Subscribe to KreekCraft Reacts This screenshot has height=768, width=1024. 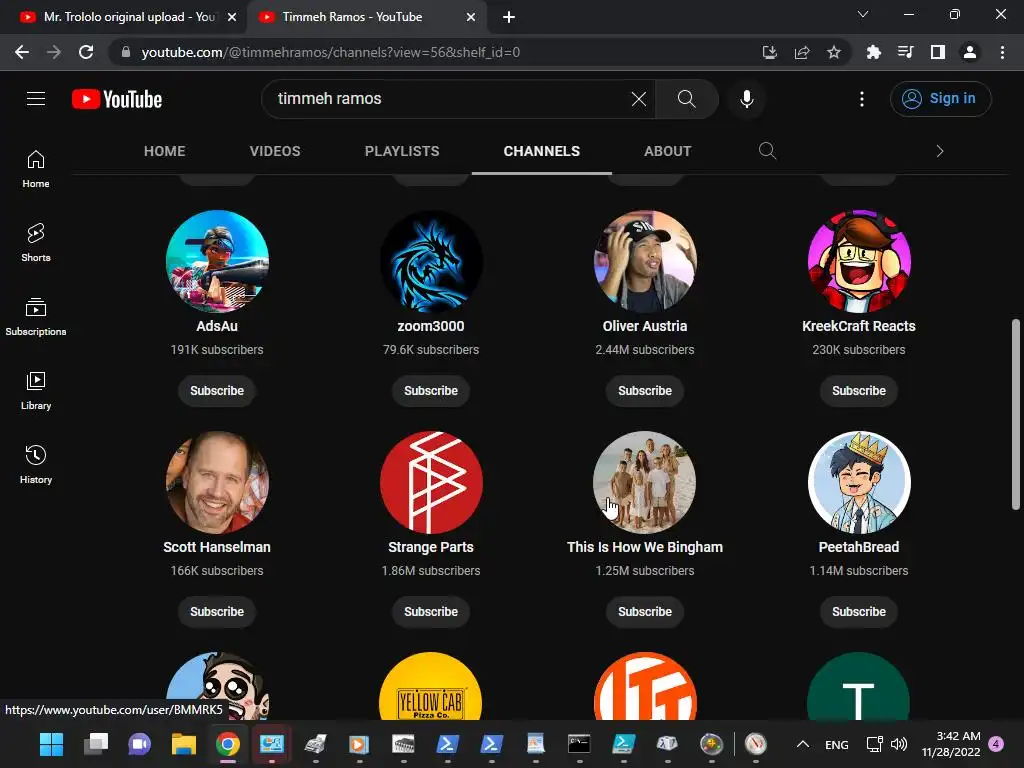click(x=859, y=391)
